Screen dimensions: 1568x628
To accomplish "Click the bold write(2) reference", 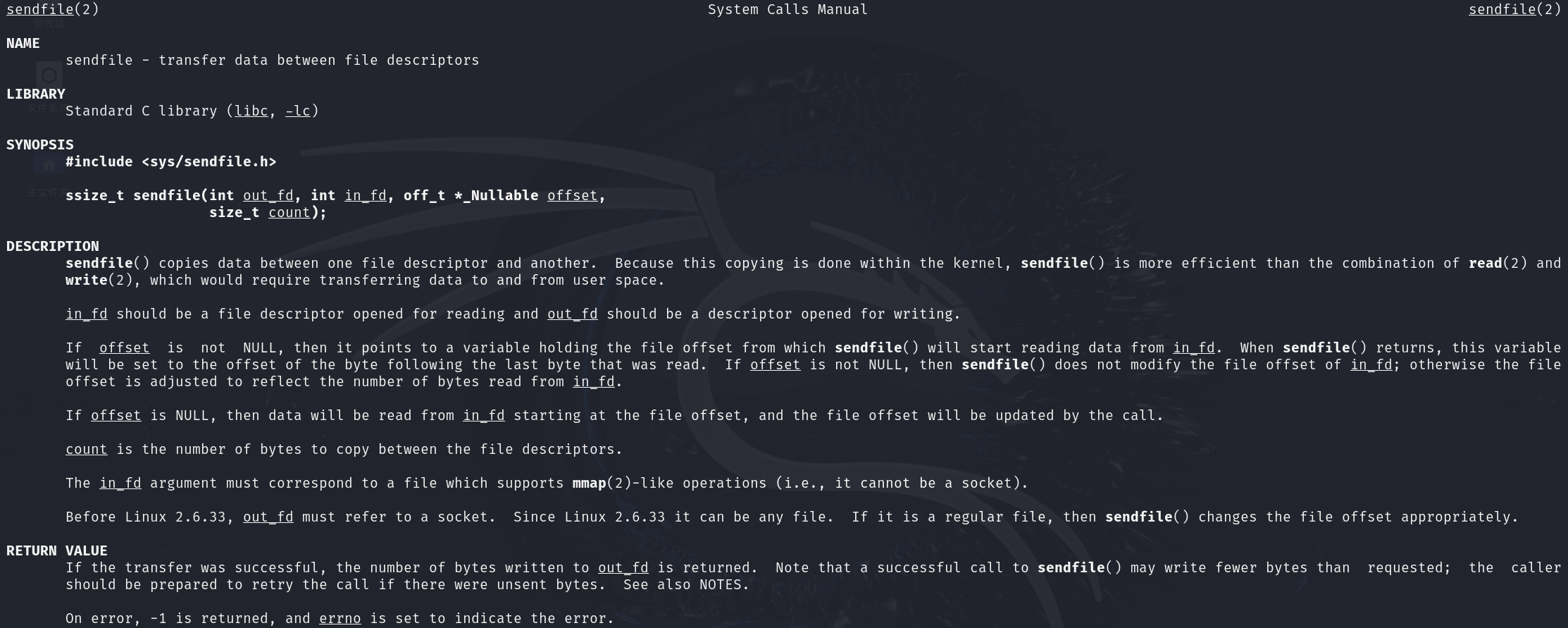I will (99, 280).
